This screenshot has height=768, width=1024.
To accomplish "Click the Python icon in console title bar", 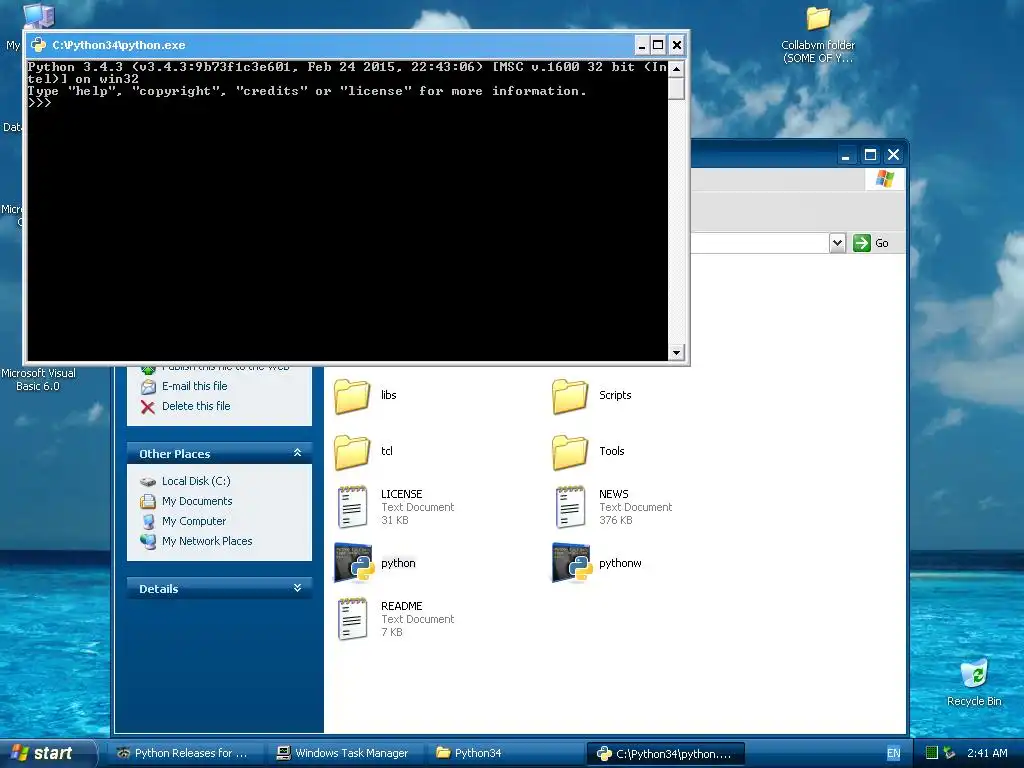I will [x=39, y=45].
